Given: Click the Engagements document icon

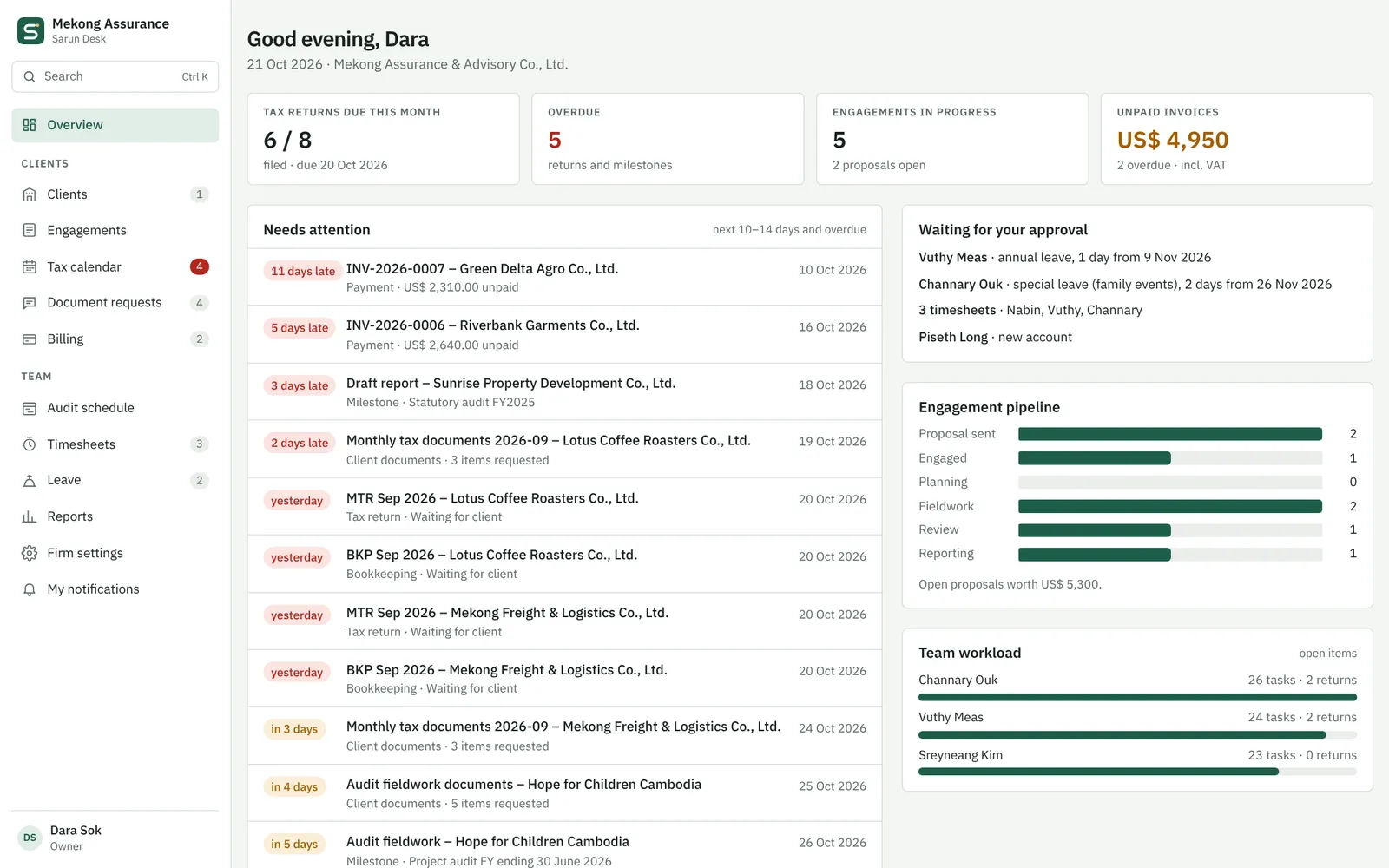Looking at the screenshot, I should click(x=30, y=230).
